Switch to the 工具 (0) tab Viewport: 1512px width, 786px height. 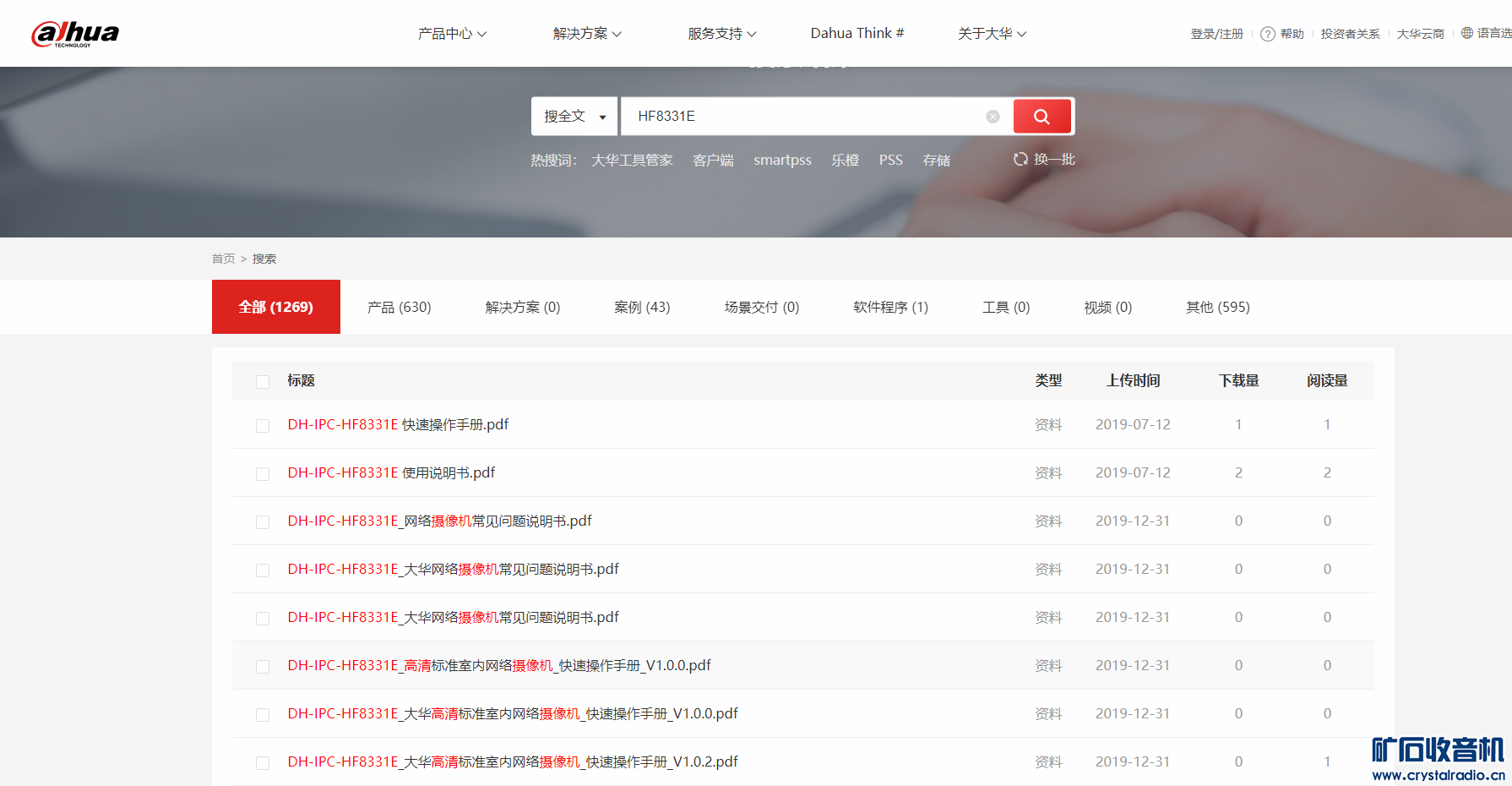point(1006,308)
